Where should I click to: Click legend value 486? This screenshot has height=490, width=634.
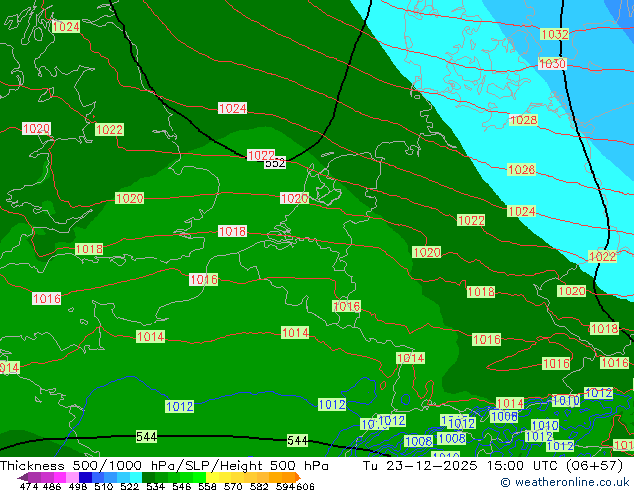pos(52,486)
